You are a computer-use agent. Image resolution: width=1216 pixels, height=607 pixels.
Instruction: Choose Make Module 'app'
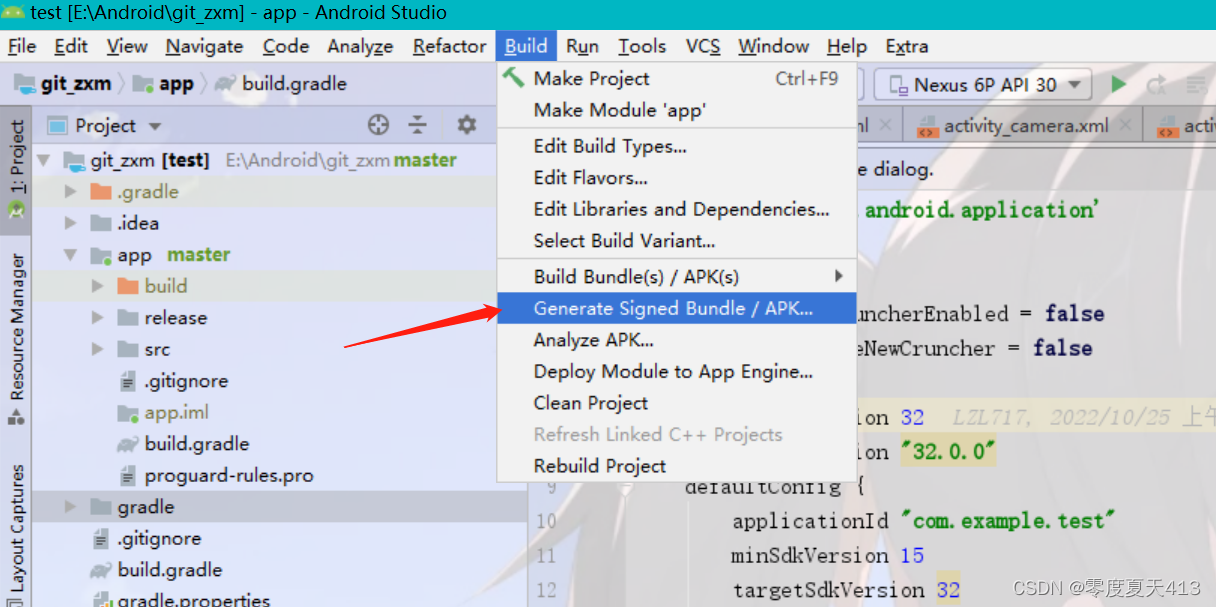676,110
